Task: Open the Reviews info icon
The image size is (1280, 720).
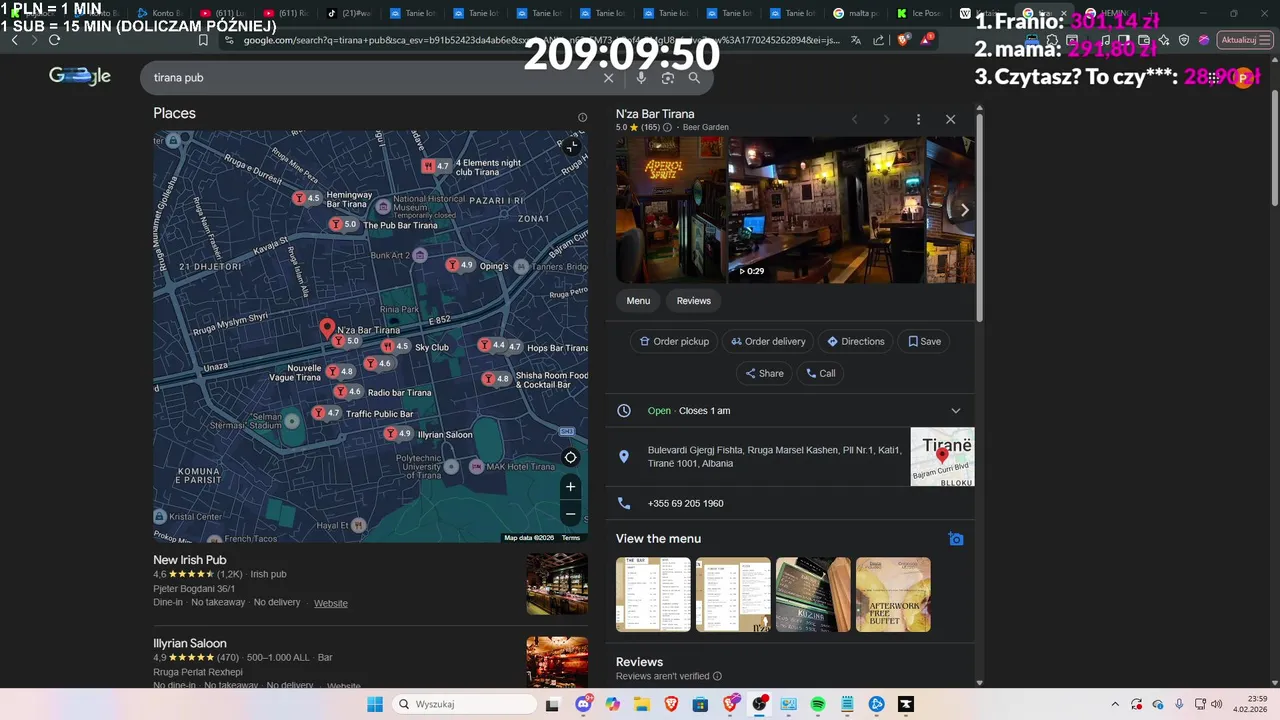Action: pyautogui.click(x=717, y=677)
